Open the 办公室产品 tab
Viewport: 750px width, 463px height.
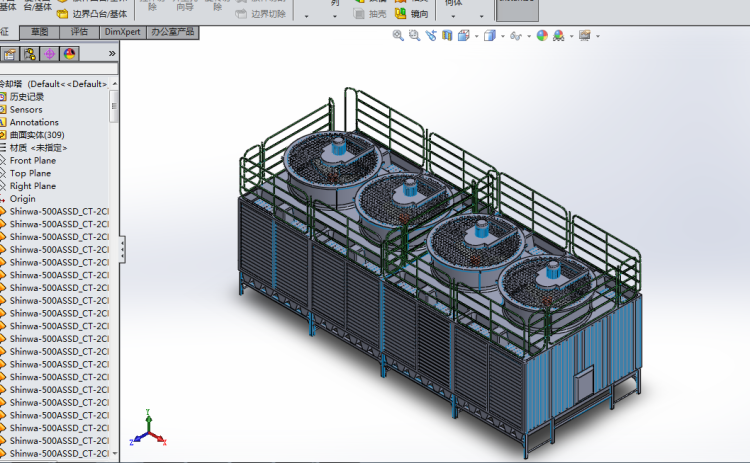pos(172,32)
